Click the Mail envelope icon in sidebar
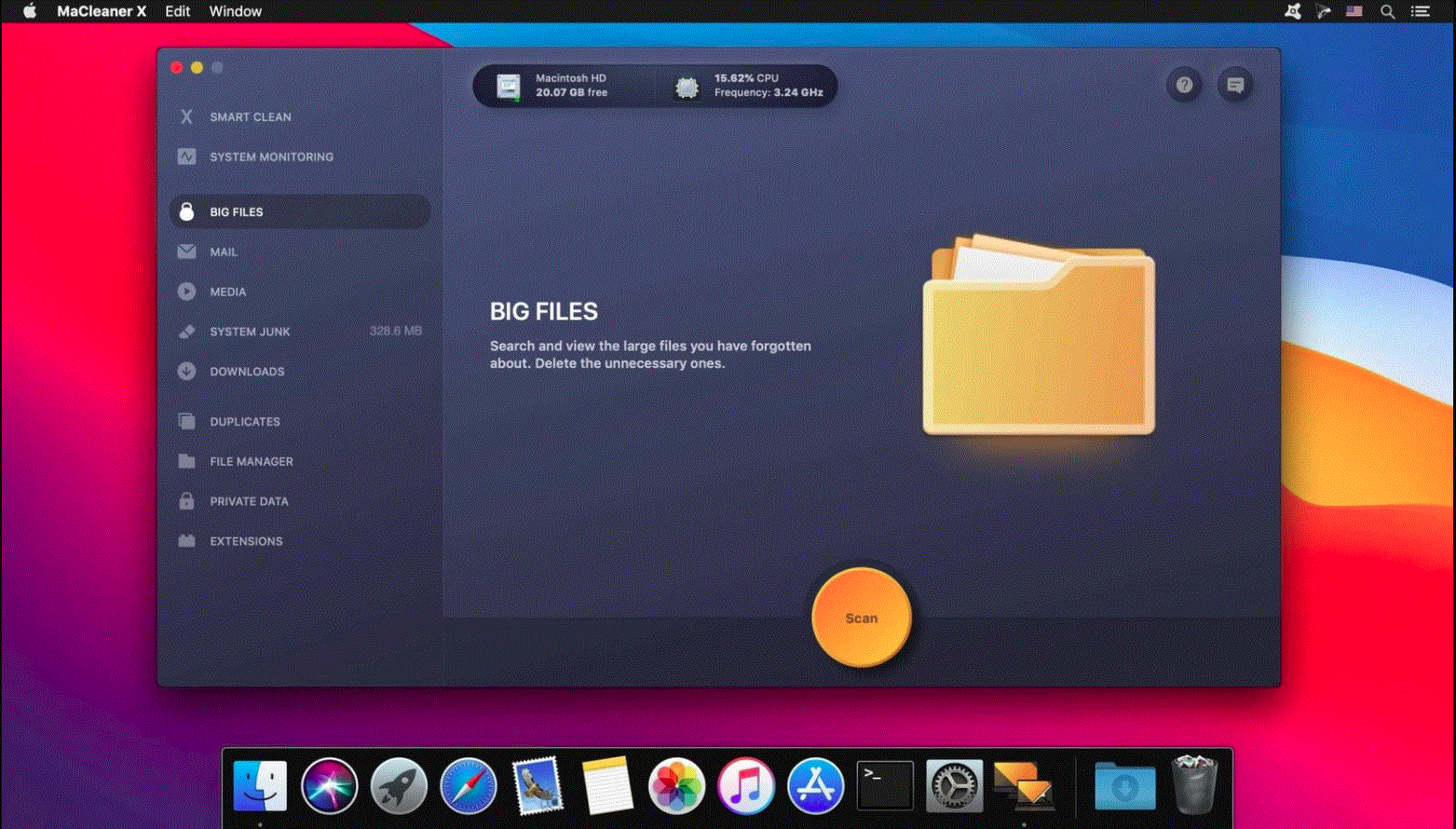This screenshot has width=1456, height=829. (186, 251)
